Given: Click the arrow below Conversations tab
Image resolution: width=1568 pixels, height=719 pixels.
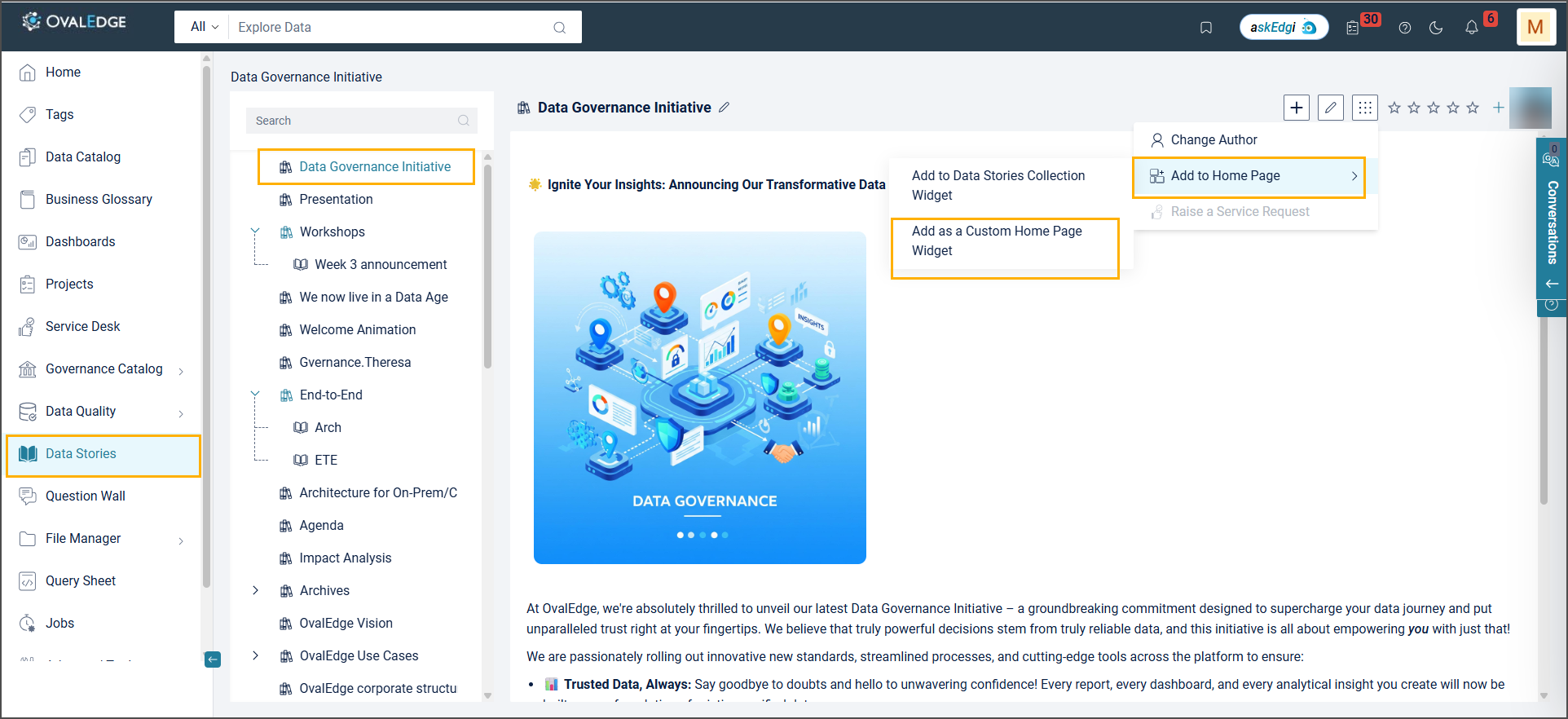Looking at the screenshot, I should [1552, 284].
